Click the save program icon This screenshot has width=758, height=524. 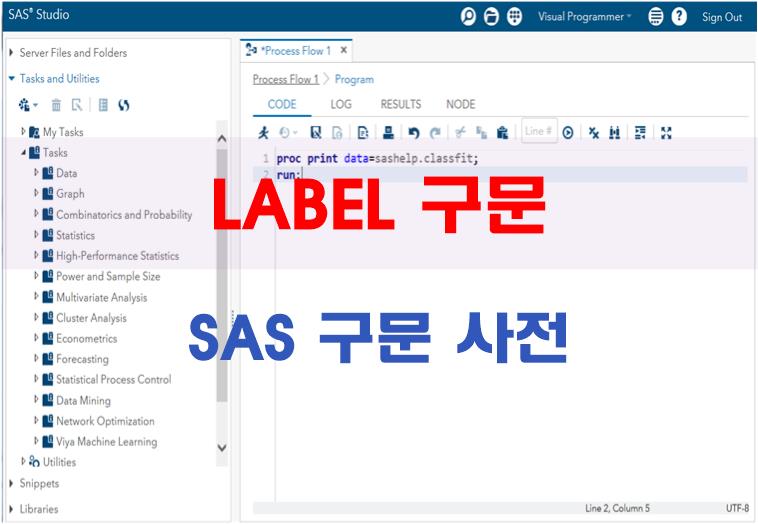316,132
